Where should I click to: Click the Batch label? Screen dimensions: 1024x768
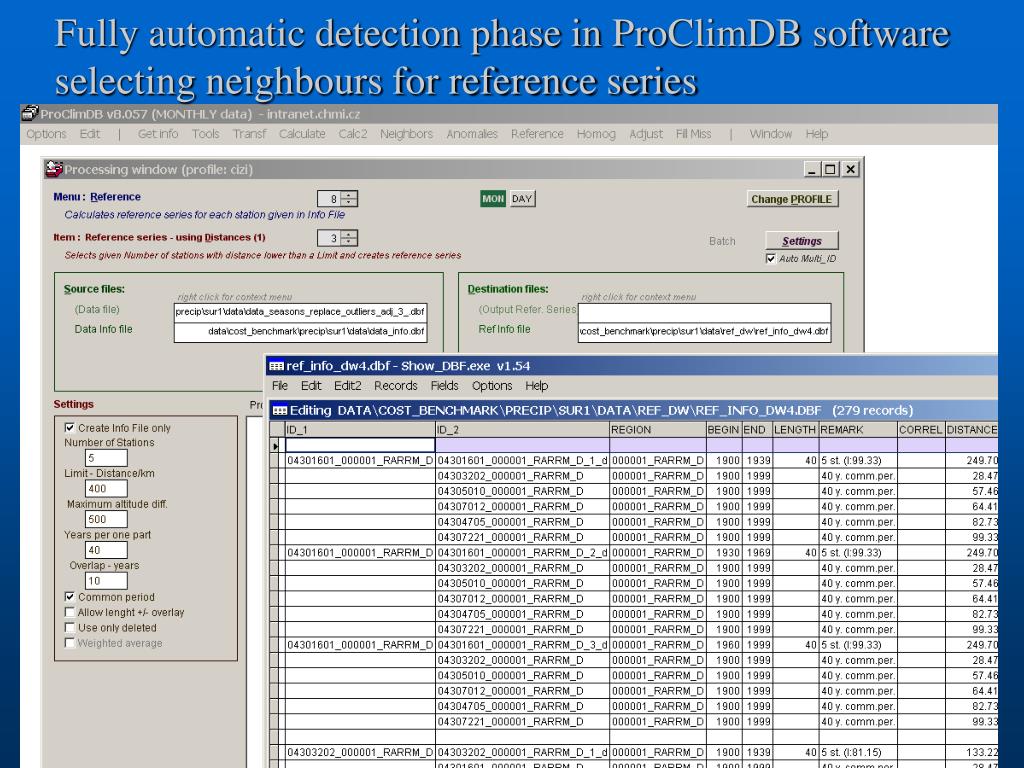[722, 241]
